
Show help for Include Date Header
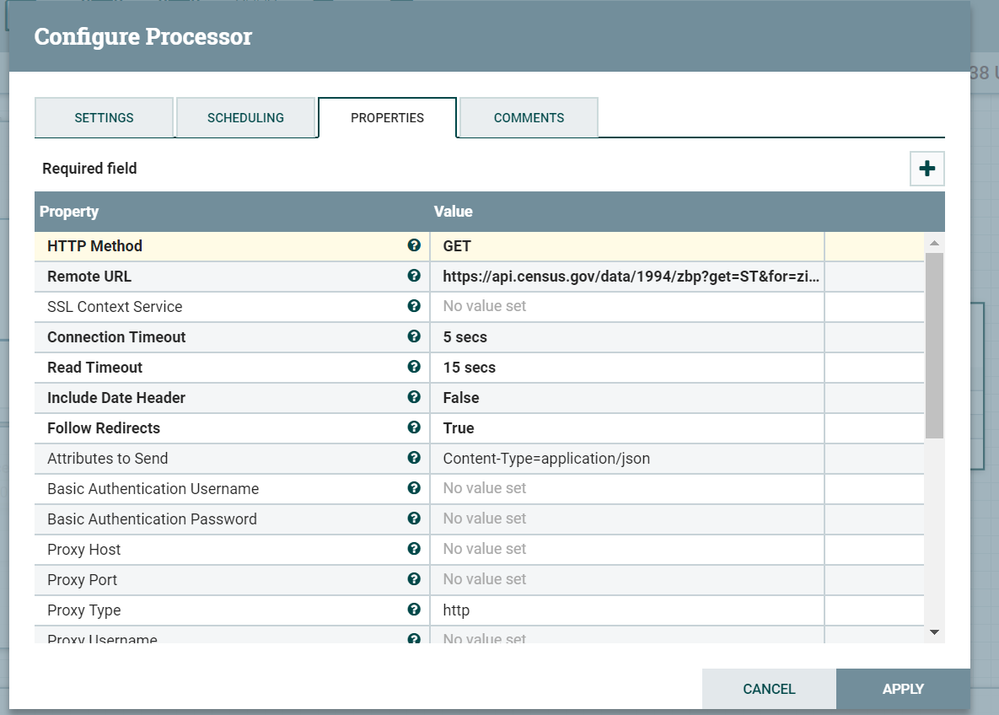pyautogui.click(x=414, y=397)
